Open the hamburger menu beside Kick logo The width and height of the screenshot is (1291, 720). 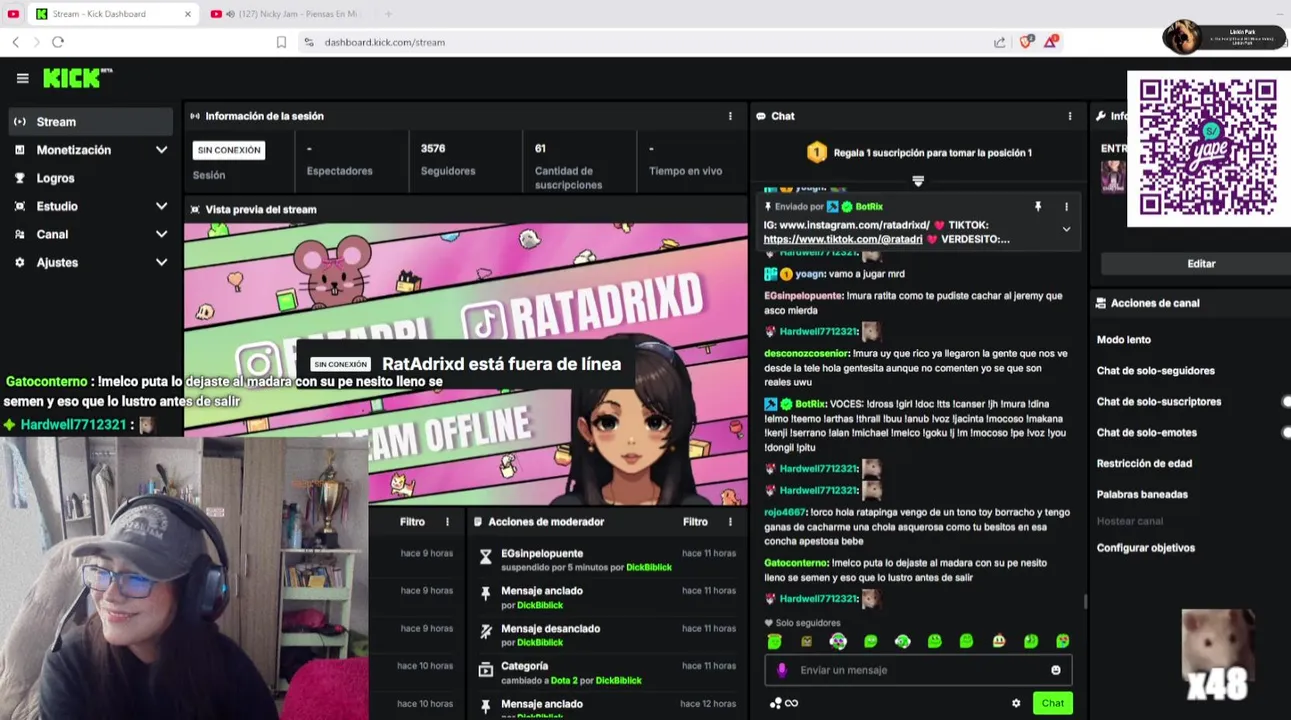pyautogui.click(x=22, y=78)
